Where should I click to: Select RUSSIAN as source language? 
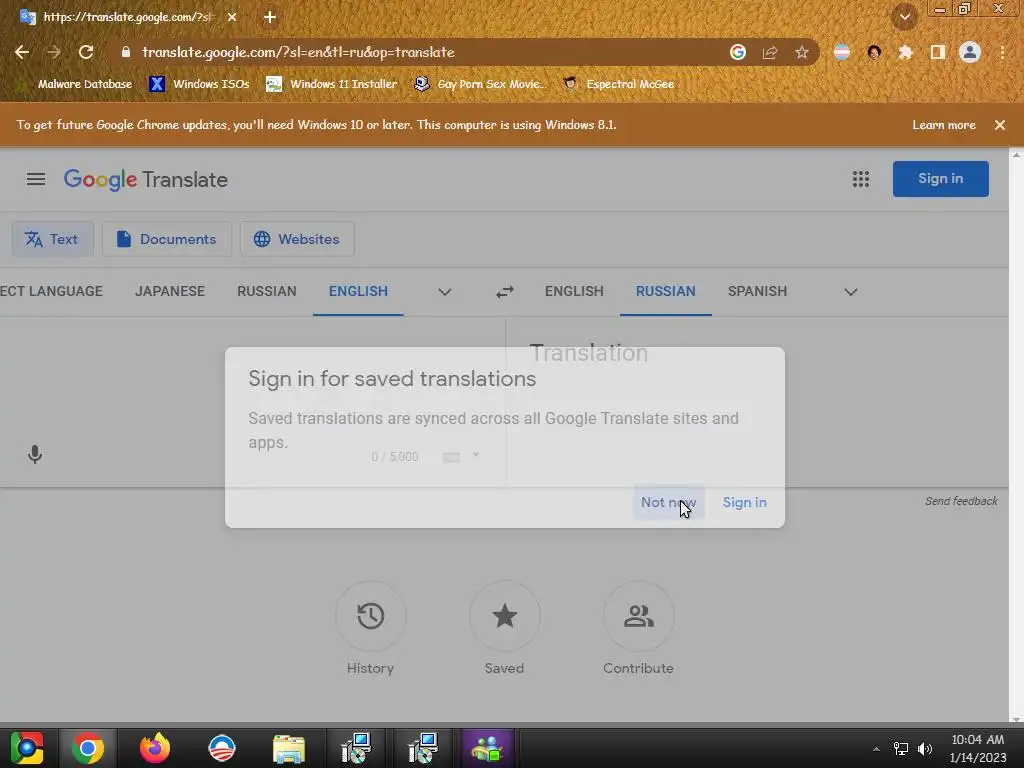[x=266, y=291]
